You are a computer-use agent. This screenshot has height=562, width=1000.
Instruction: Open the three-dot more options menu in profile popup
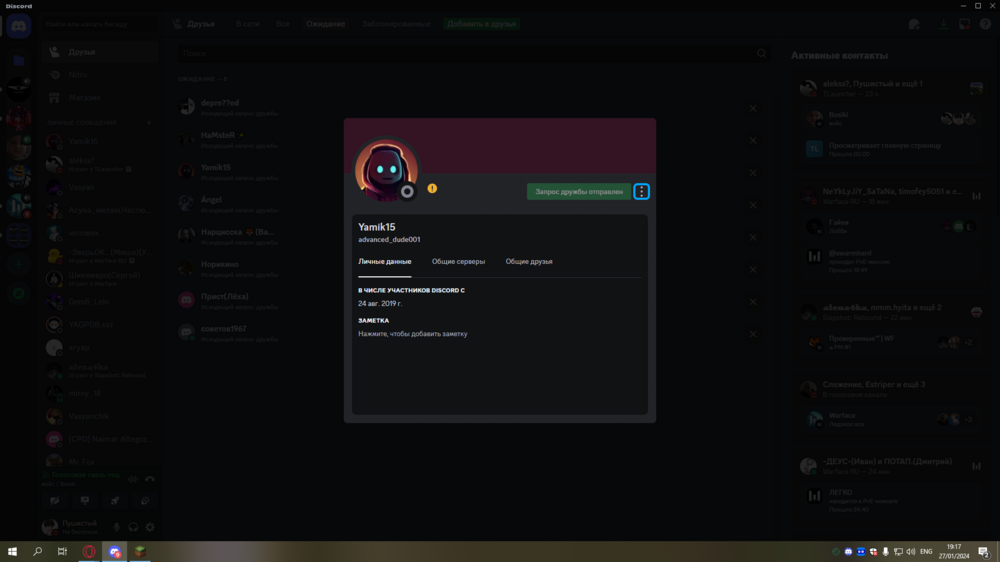click(641, 191)
